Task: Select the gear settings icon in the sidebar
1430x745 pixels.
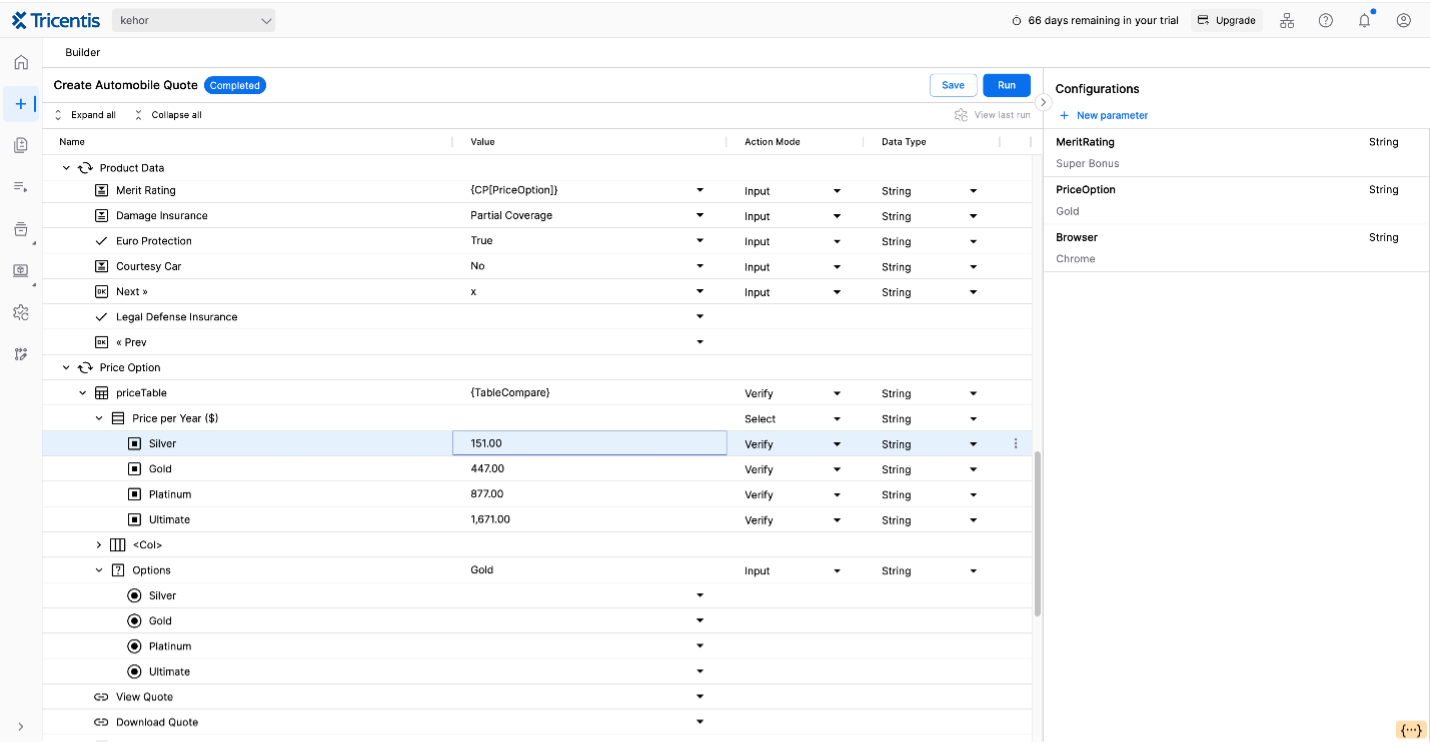Action: (21, 312)
